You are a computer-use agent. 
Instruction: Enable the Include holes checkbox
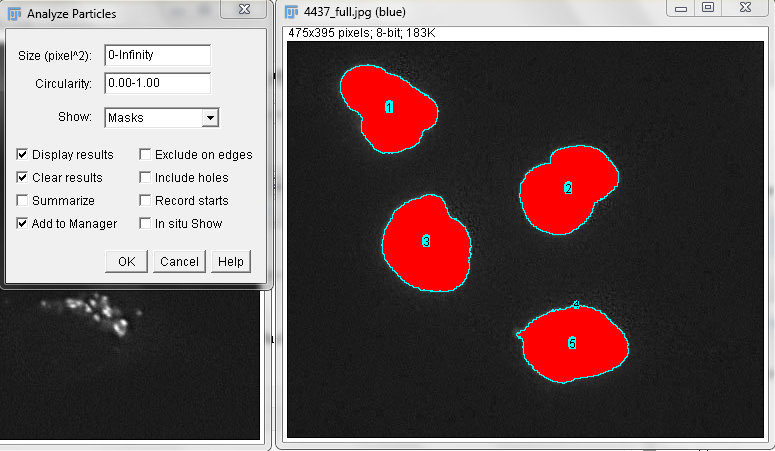[145, 177]
